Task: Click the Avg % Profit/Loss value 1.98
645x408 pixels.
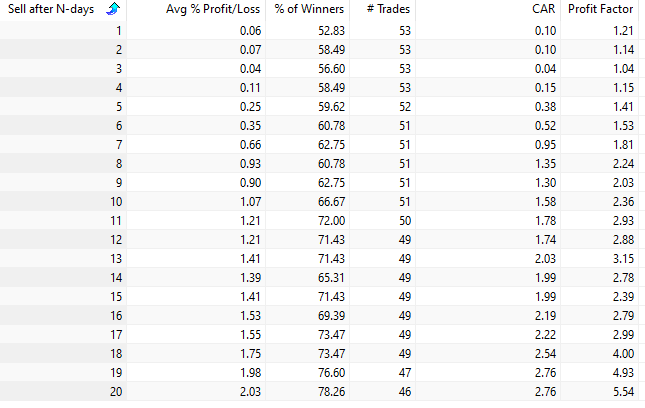Action: coord(238,372)
